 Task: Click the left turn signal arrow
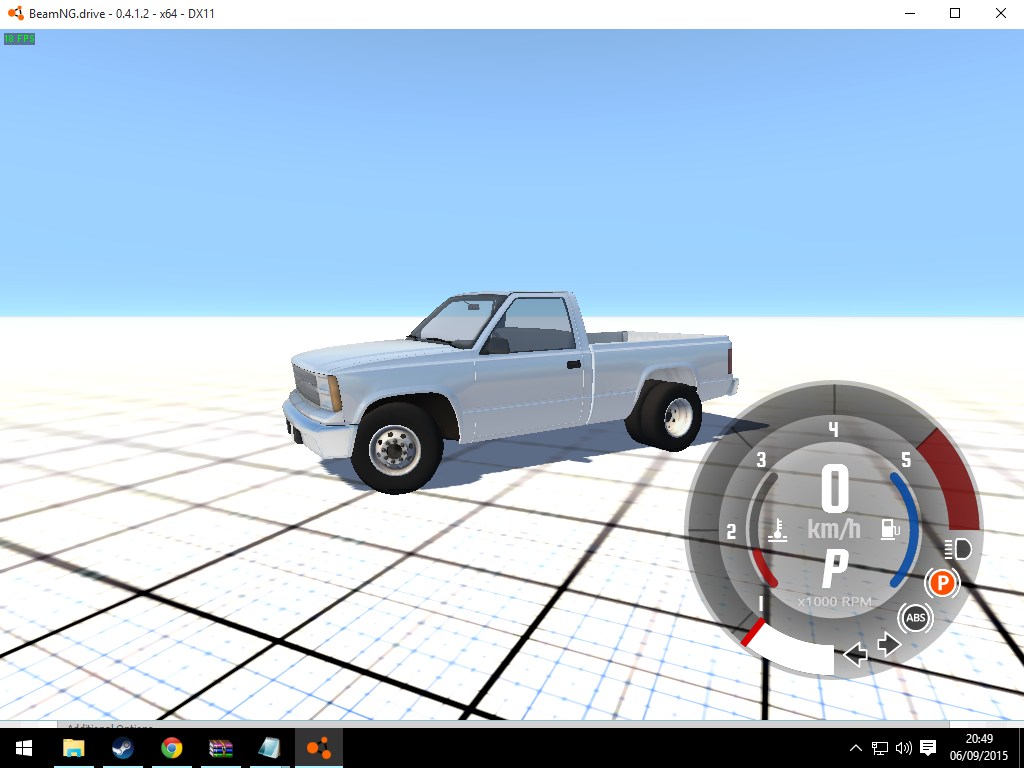[x=856, y=654]
